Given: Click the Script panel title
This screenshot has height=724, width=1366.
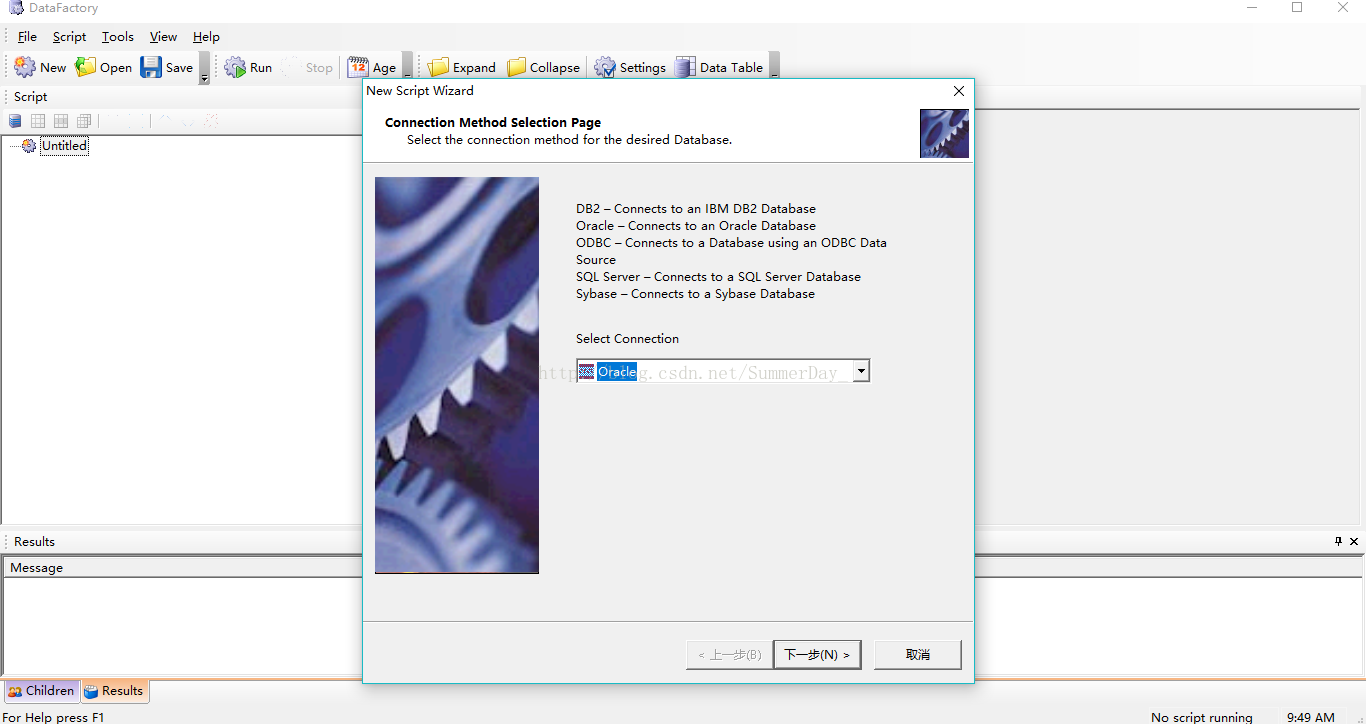Looking at the screenshot, I should (x=30, y=97).
